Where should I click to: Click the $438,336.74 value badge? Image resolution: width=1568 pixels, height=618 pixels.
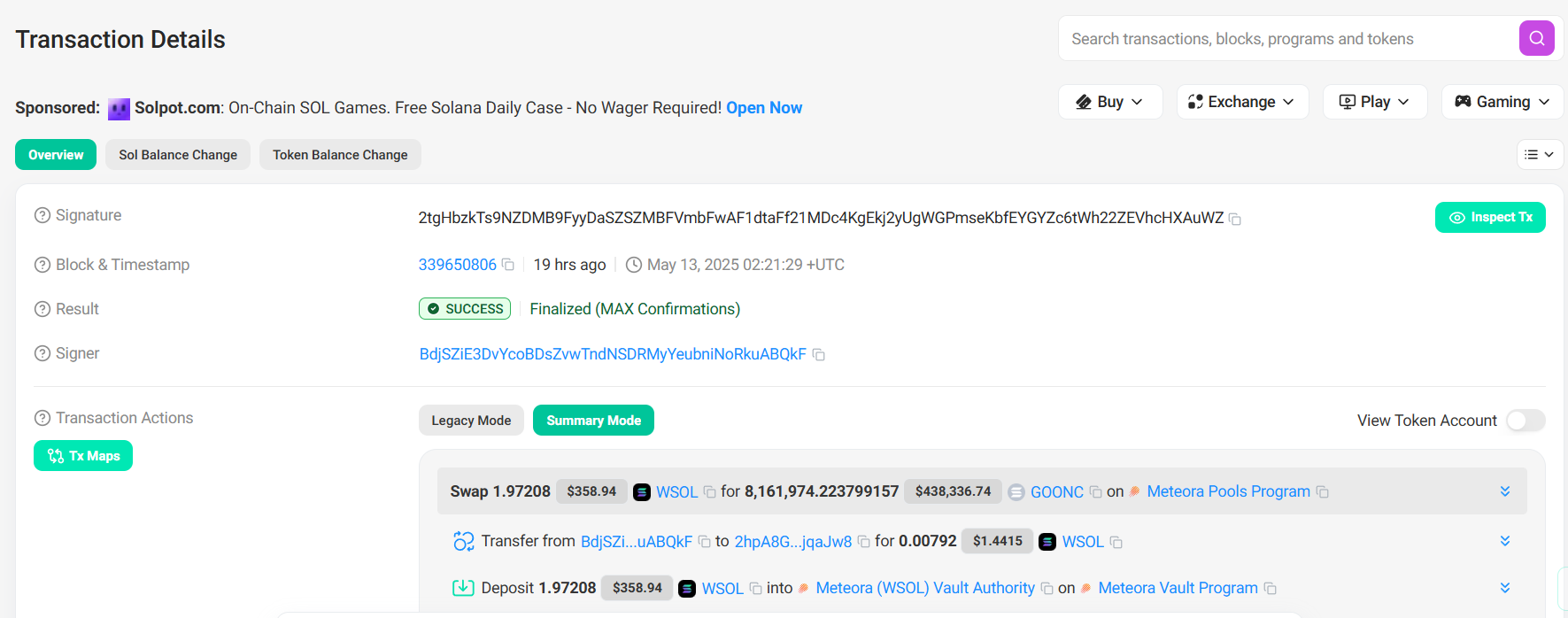tap(953, 491)
